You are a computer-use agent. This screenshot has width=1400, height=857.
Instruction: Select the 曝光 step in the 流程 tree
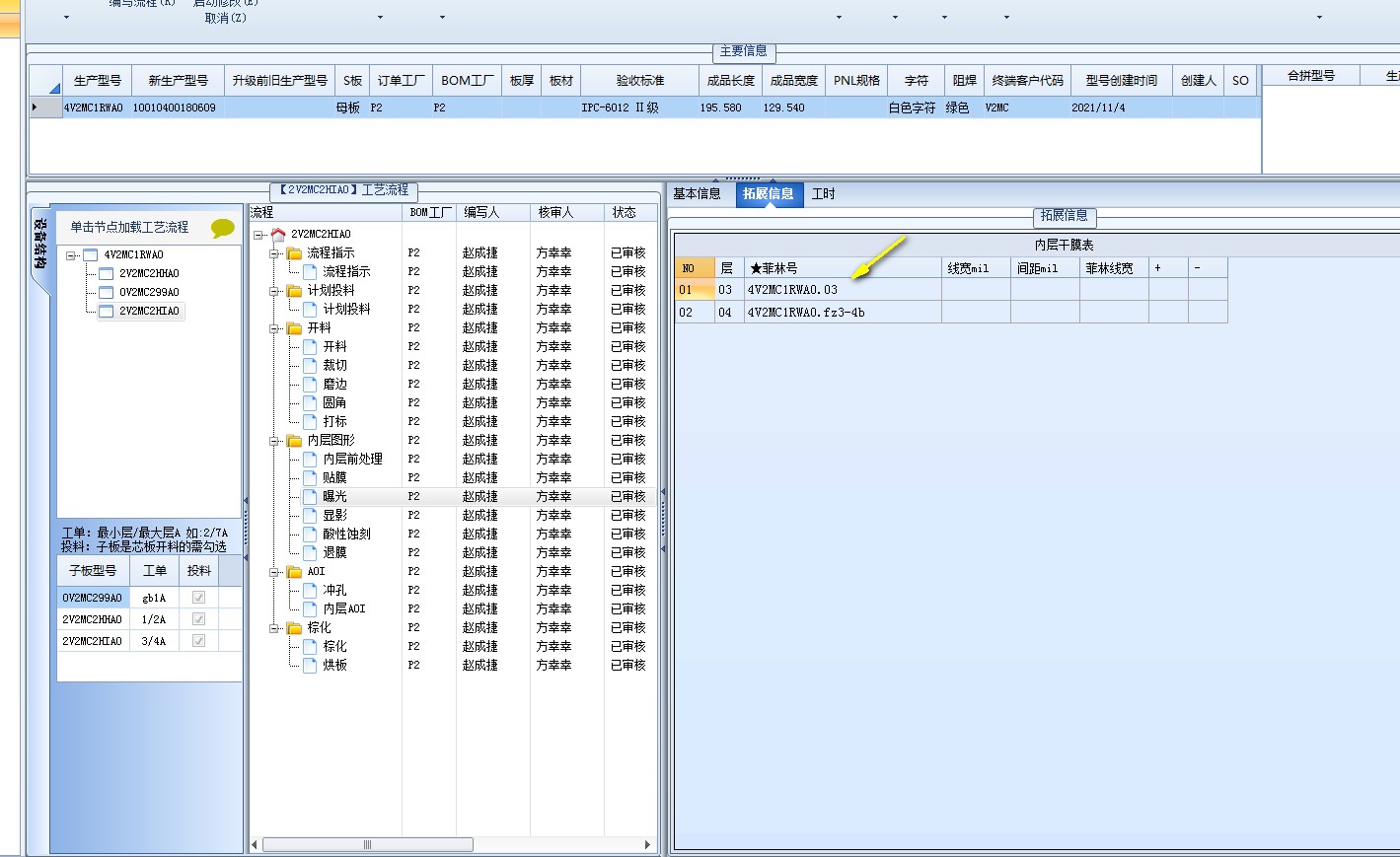[335, 497]
